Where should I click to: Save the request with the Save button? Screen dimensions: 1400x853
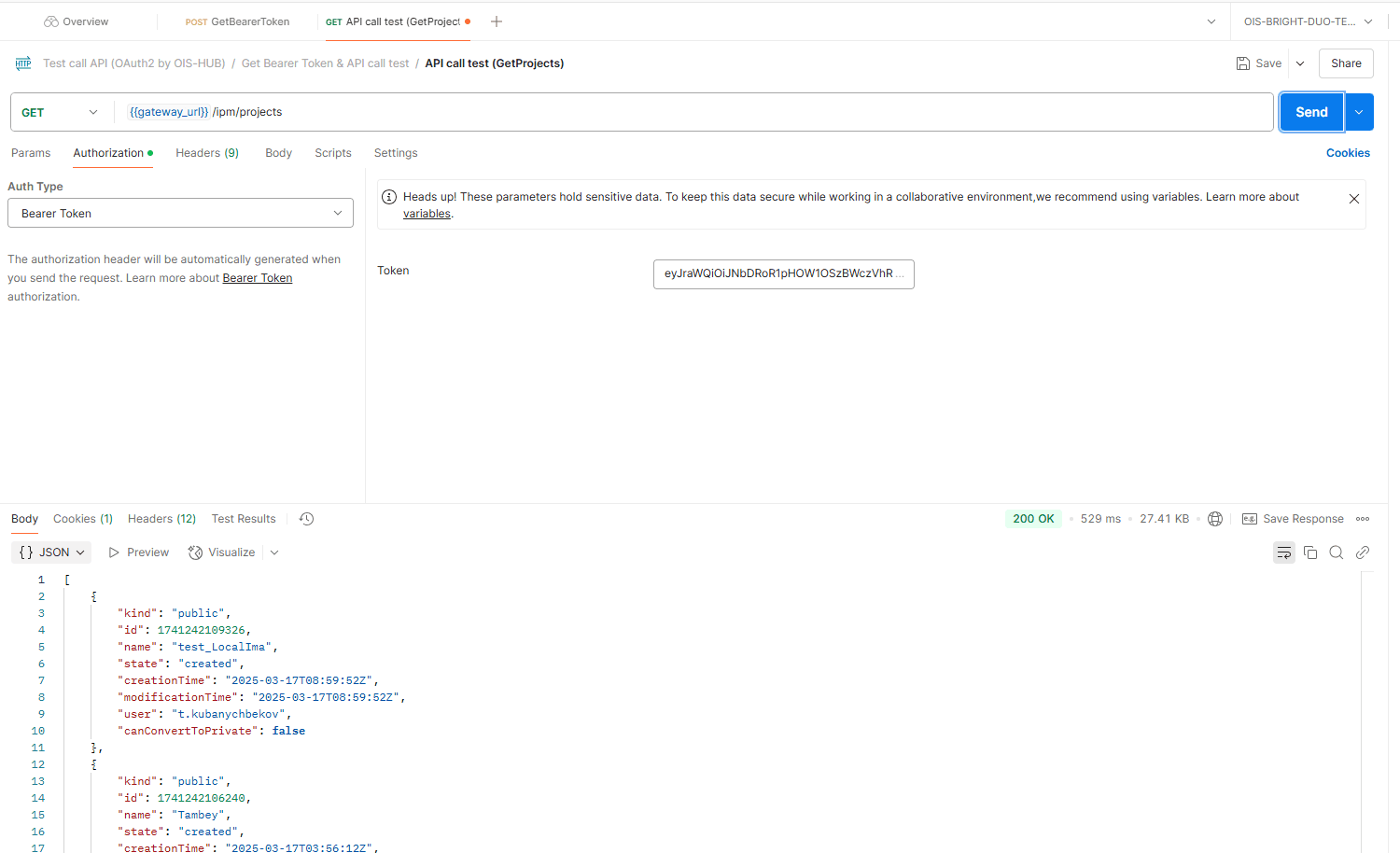click(x=1259, y=63)
